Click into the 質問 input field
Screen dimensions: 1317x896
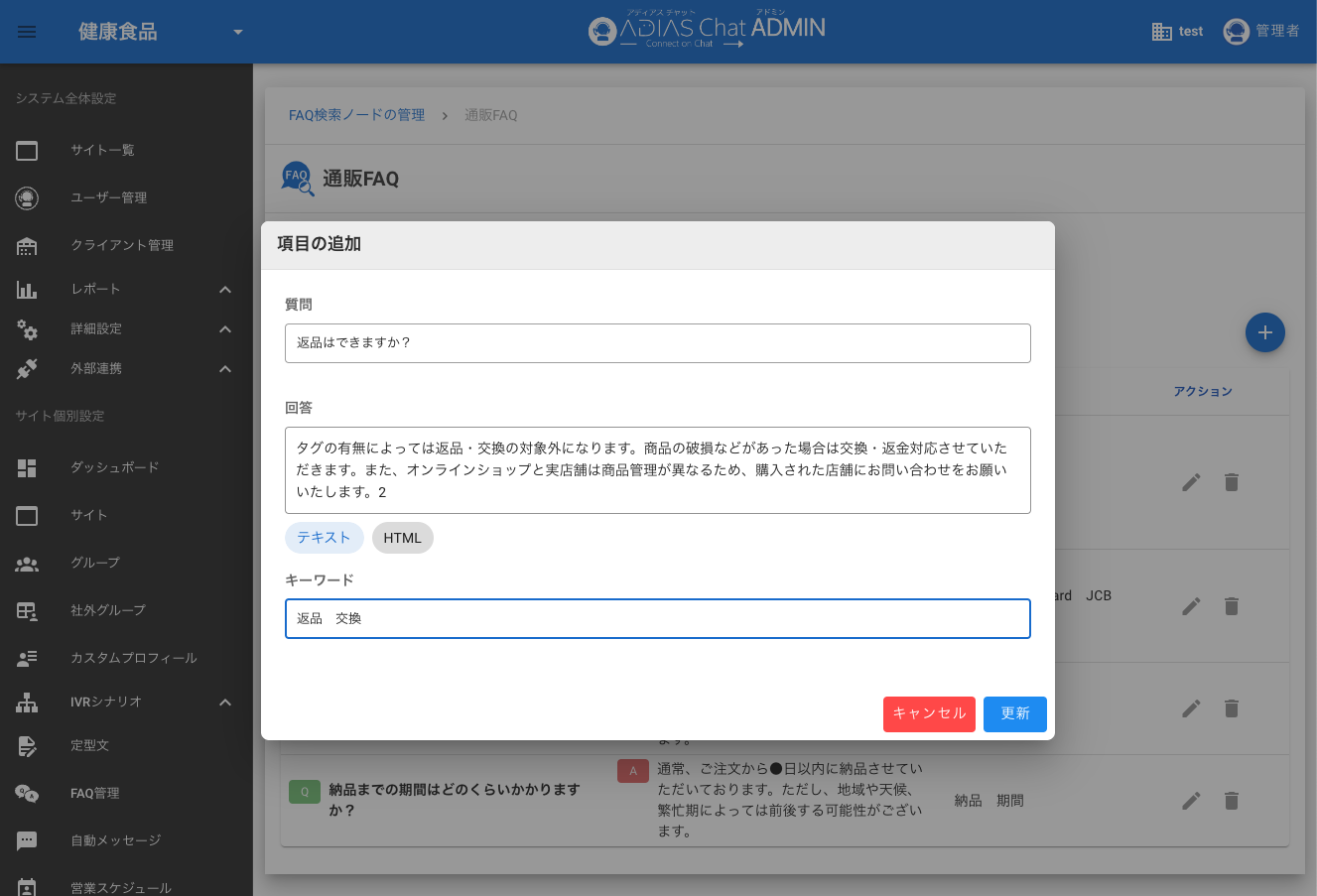pyautogui.click(x=657, y=343)
